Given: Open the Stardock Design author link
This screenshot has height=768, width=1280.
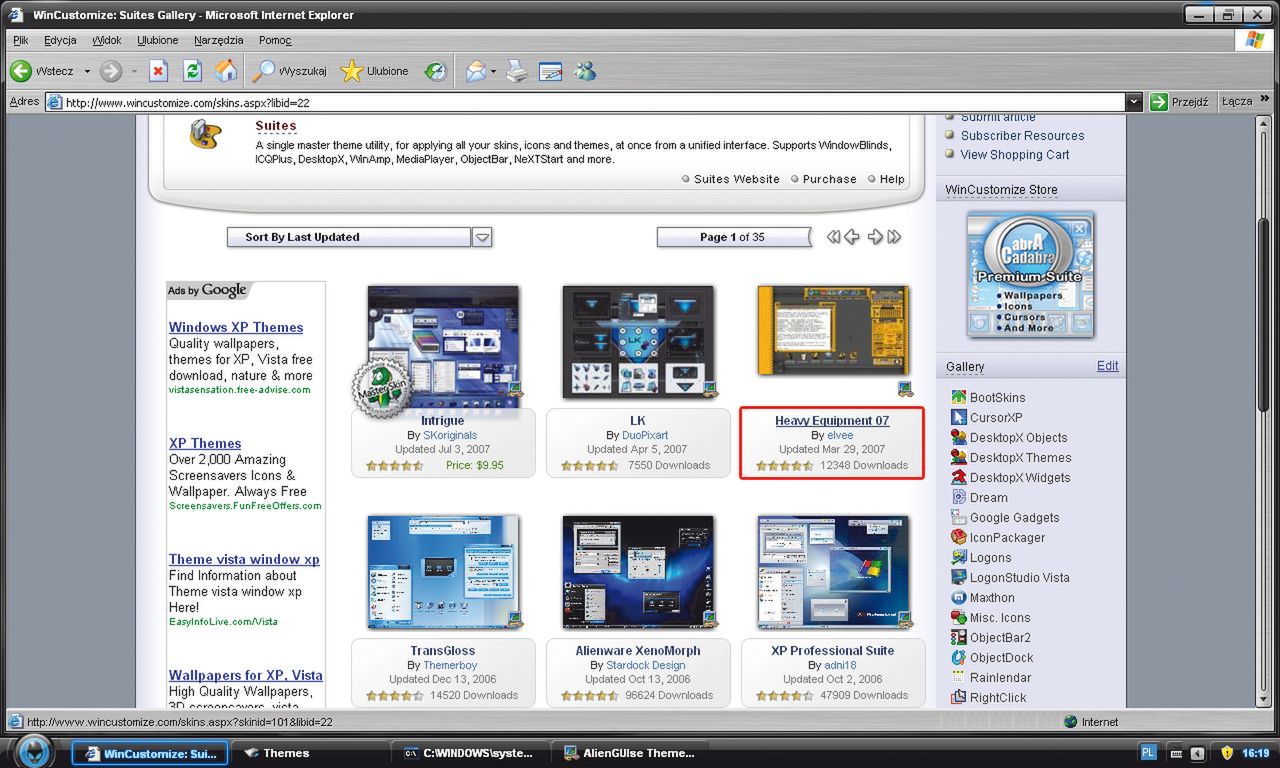Looking at the screenshot, I should click(646, 666).
